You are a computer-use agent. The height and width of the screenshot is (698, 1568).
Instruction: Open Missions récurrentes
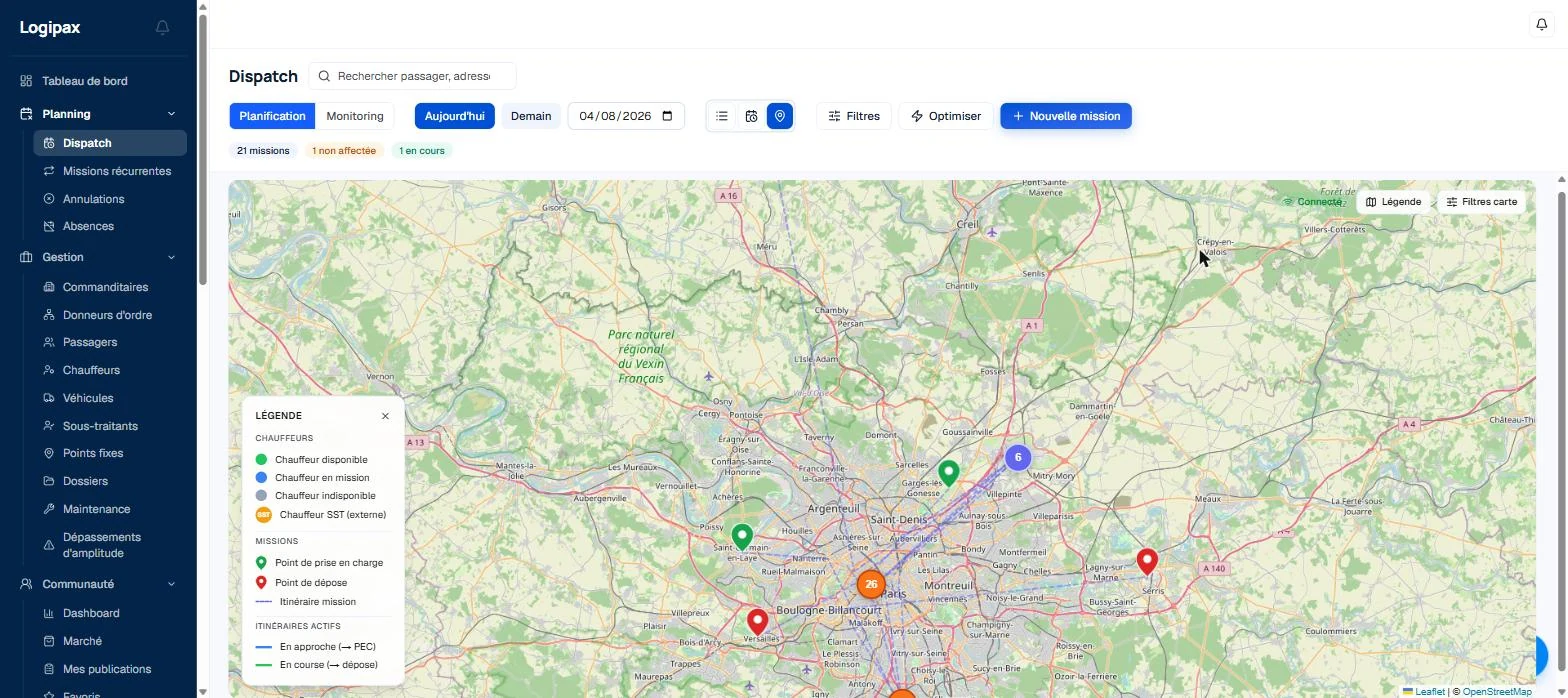click(110, 171)
